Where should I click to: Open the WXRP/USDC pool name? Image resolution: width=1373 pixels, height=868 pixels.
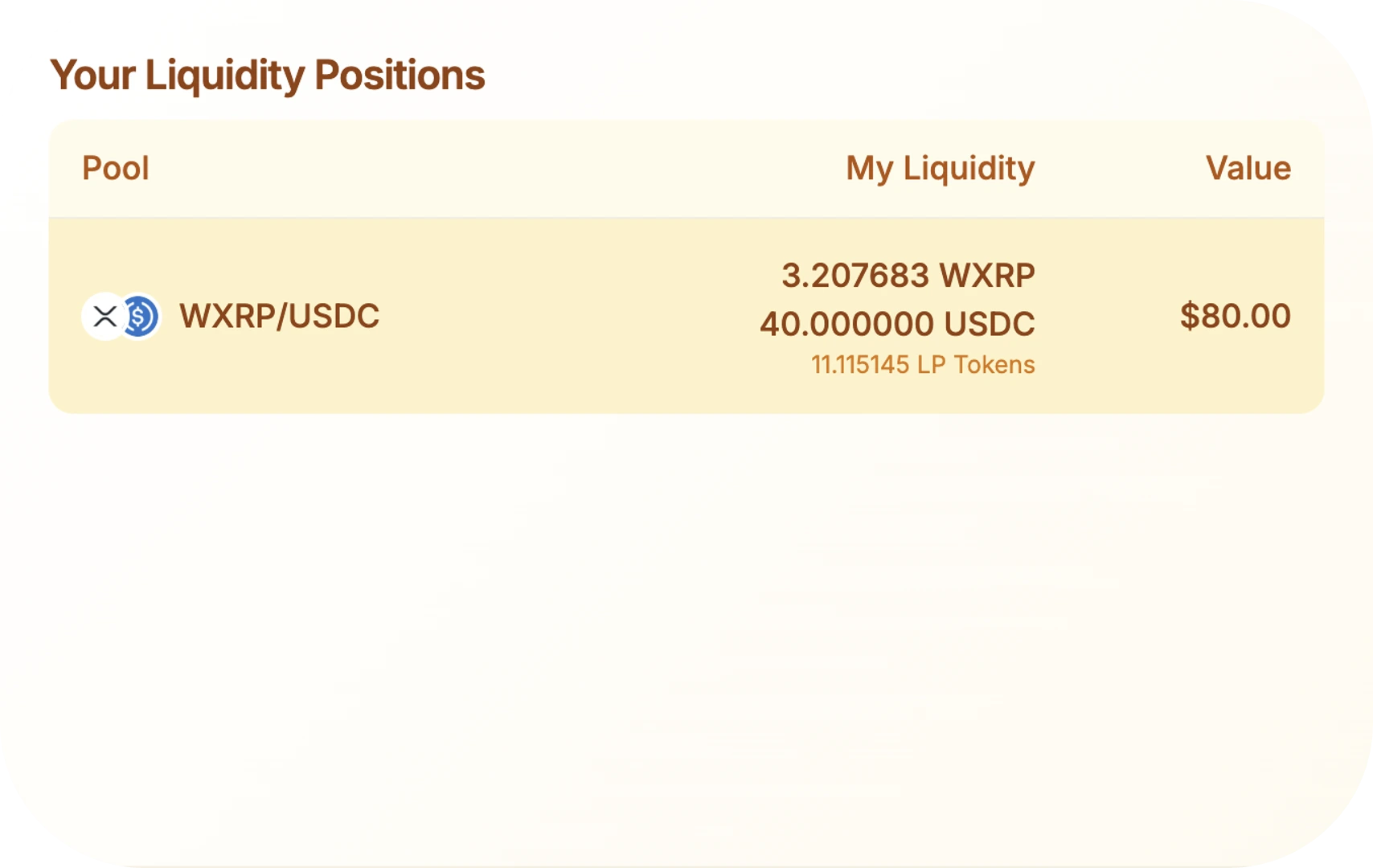pyautogui.click(x=279, y=316)
